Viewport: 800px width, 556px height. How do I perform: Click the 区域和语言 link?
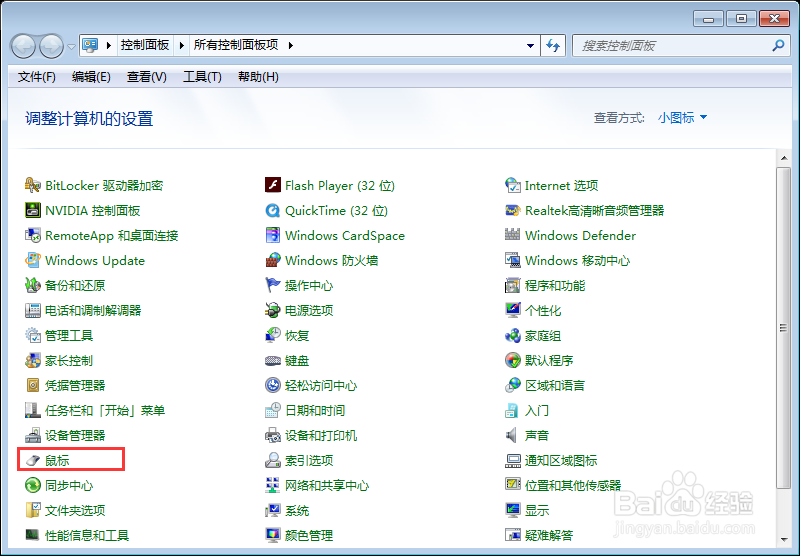pos(555,385)
